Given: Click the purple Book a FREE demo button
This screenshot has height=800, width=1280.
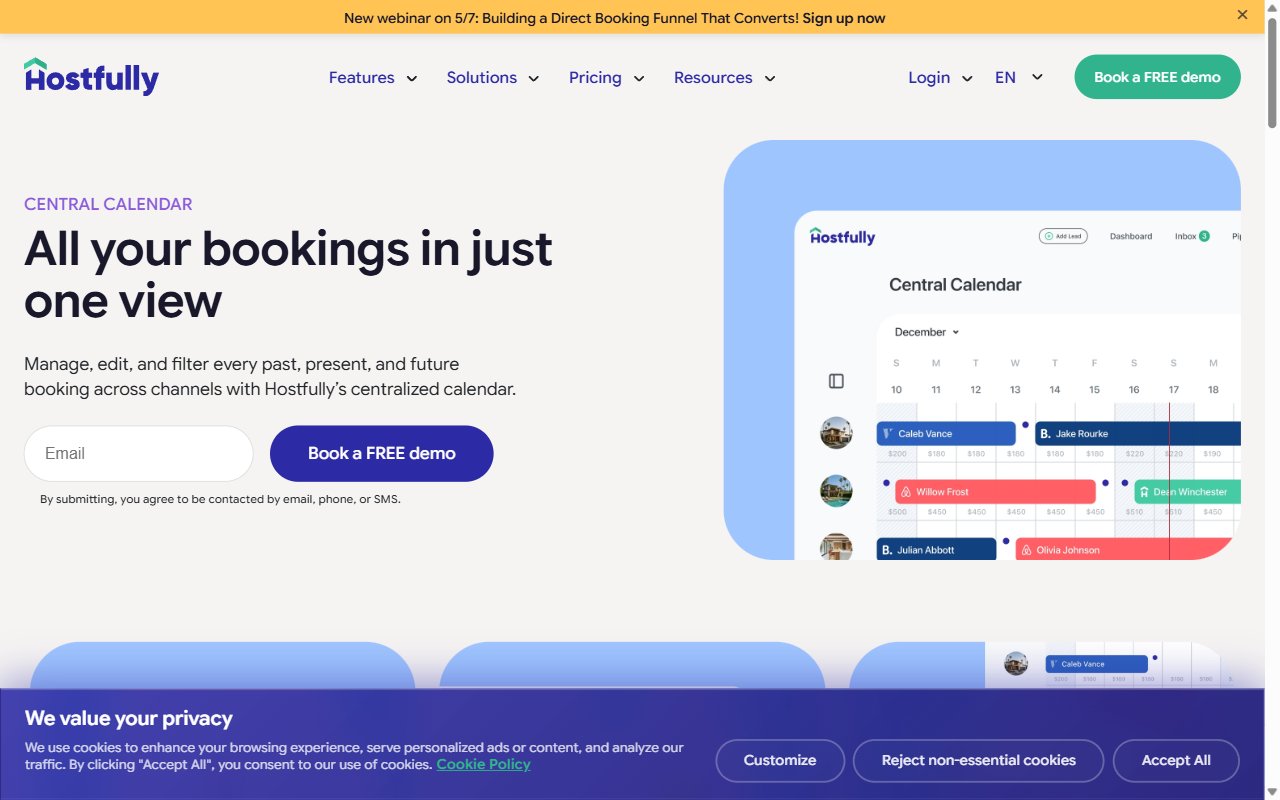Looking at the screenshot, I should coord(382,454).
